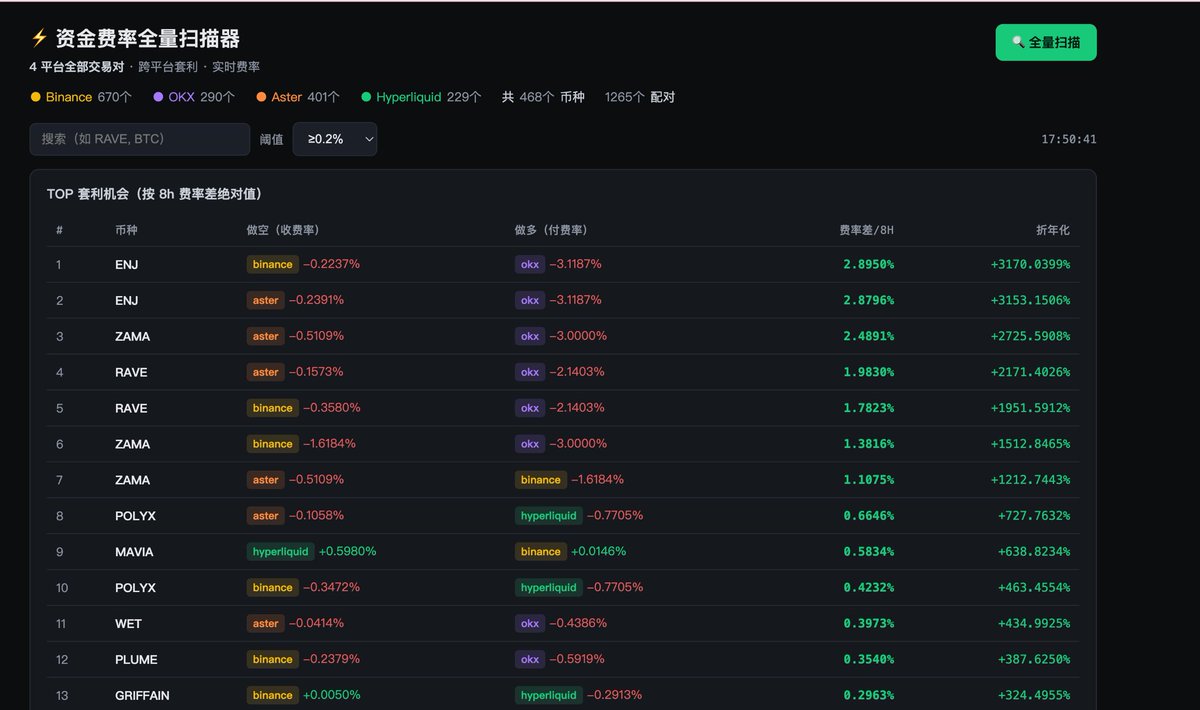Screen dimensions: 1200x710
Task: Click the WET coin name
Action: [x=128, y=624]
